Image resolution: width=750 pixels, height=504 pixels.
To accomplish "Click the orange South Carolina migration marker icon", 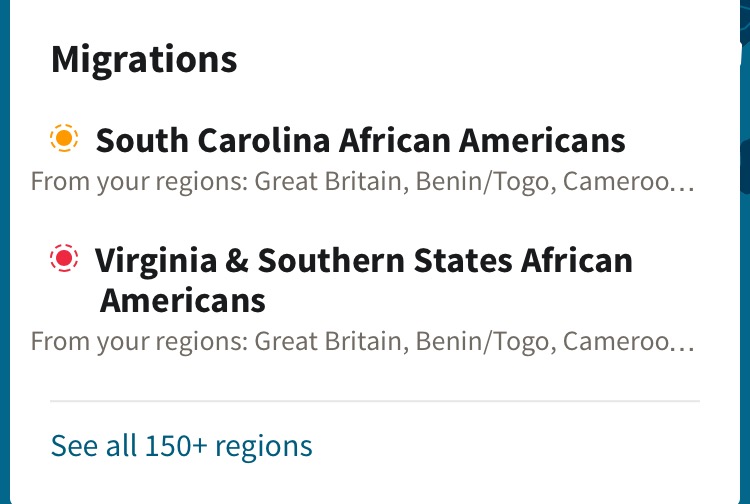I will point(64,138).
